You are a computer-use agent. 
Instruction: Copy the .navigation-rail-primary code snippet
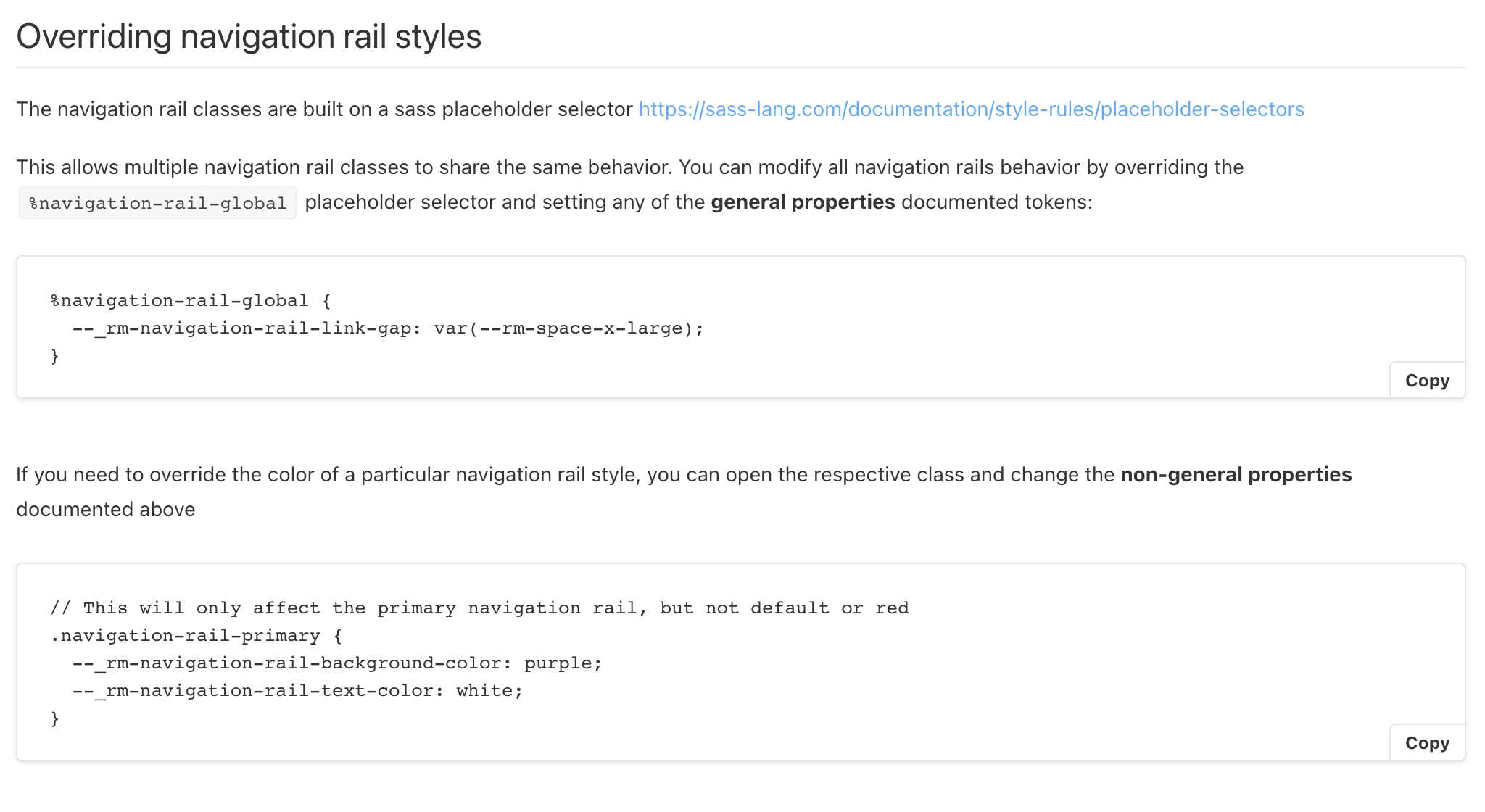(1426, 743)
